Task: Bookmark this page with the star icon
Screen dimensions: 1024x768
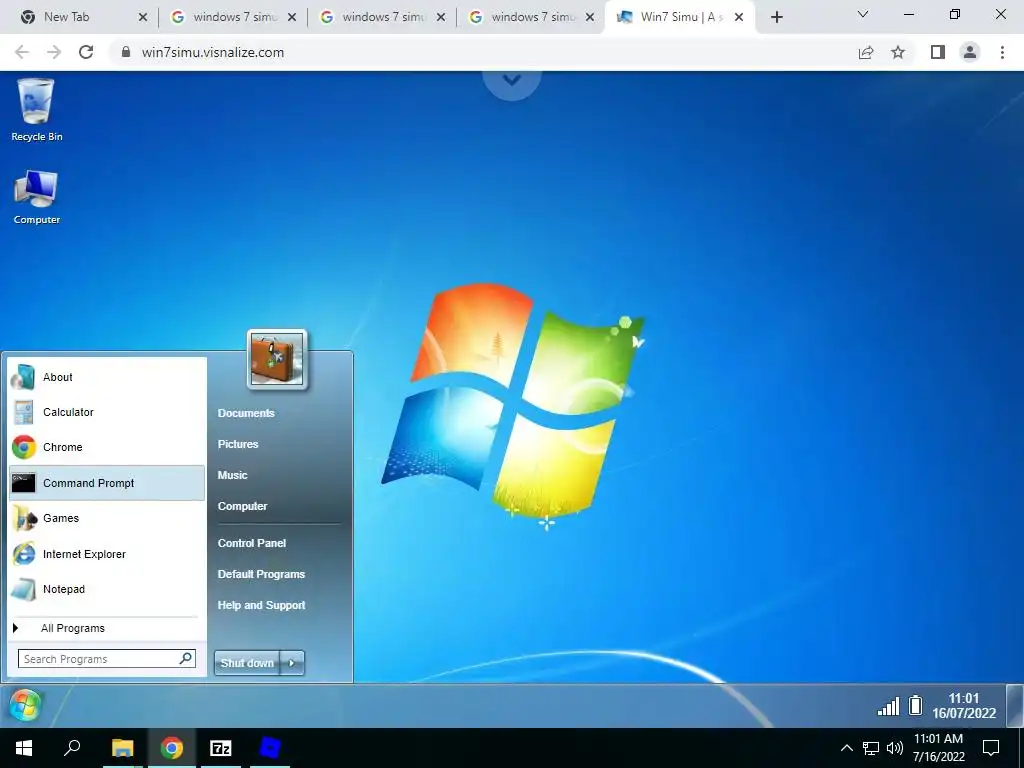Action: coord(899,52)
